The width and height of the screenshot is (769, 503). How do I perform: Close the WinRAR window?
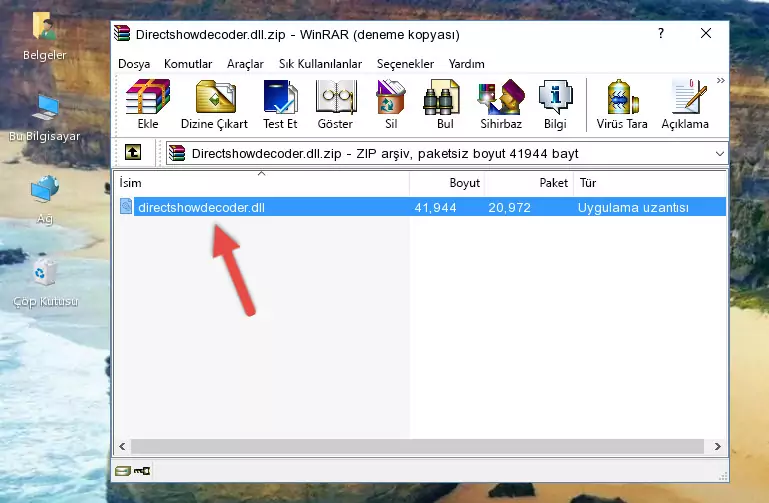(x=706, y=33)
